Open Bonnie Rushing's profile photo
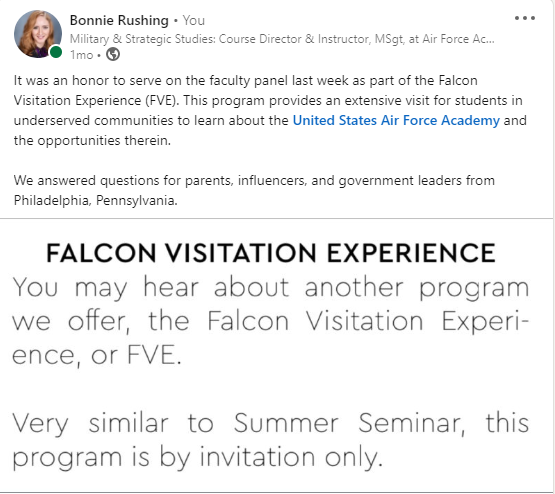Screen dimensions: 555x494 click(x=38, y=34)
